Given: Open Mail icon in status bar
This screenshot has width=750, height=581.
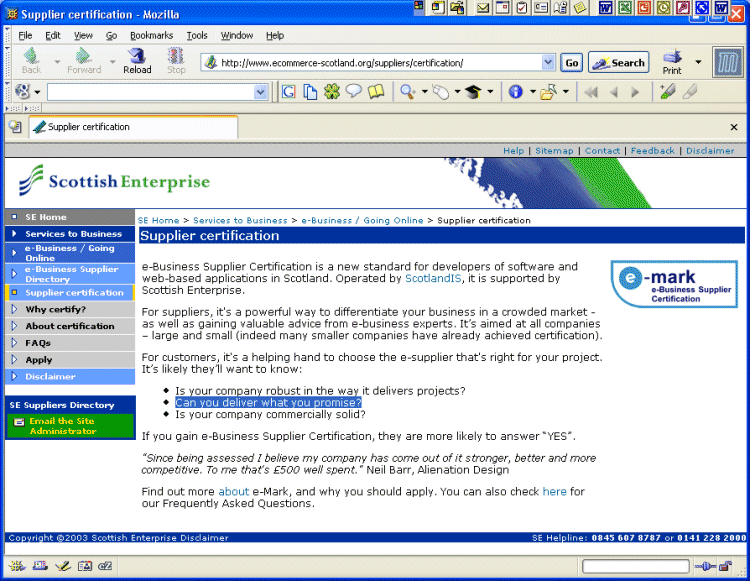Looking at the screenshot, I should coord(40,566).
